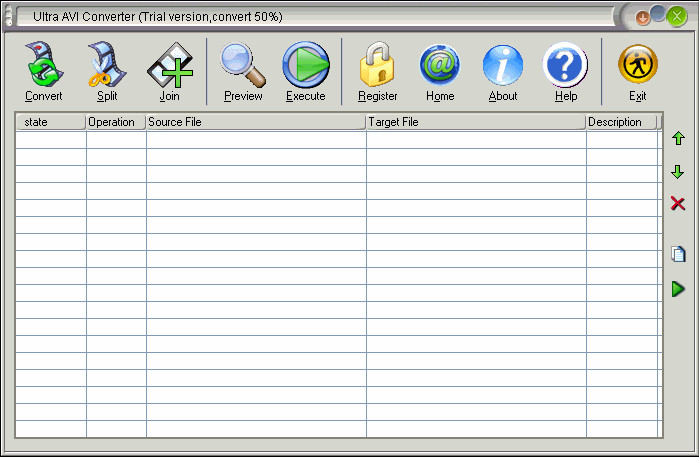This screenshot has height=457, width=699.
Task: Click the blue round title bar button
Action: tap(658, 13)
